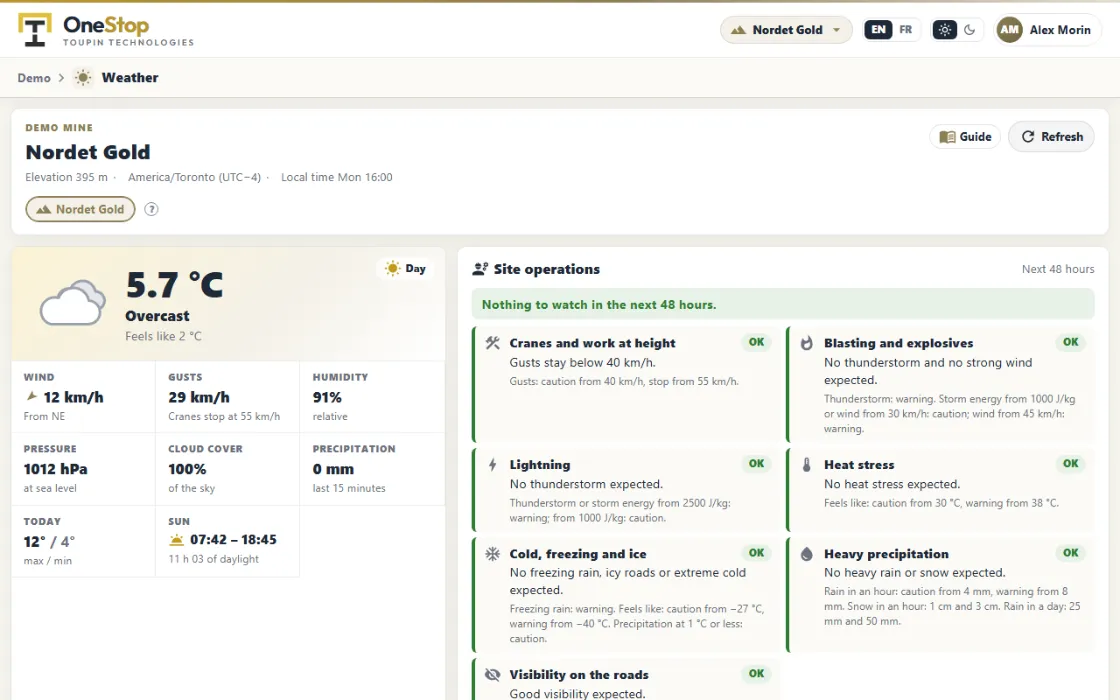Click the cloud cover value 100%
The width and height of the screenshot is (1120, 700).
(x=187, y=469)
